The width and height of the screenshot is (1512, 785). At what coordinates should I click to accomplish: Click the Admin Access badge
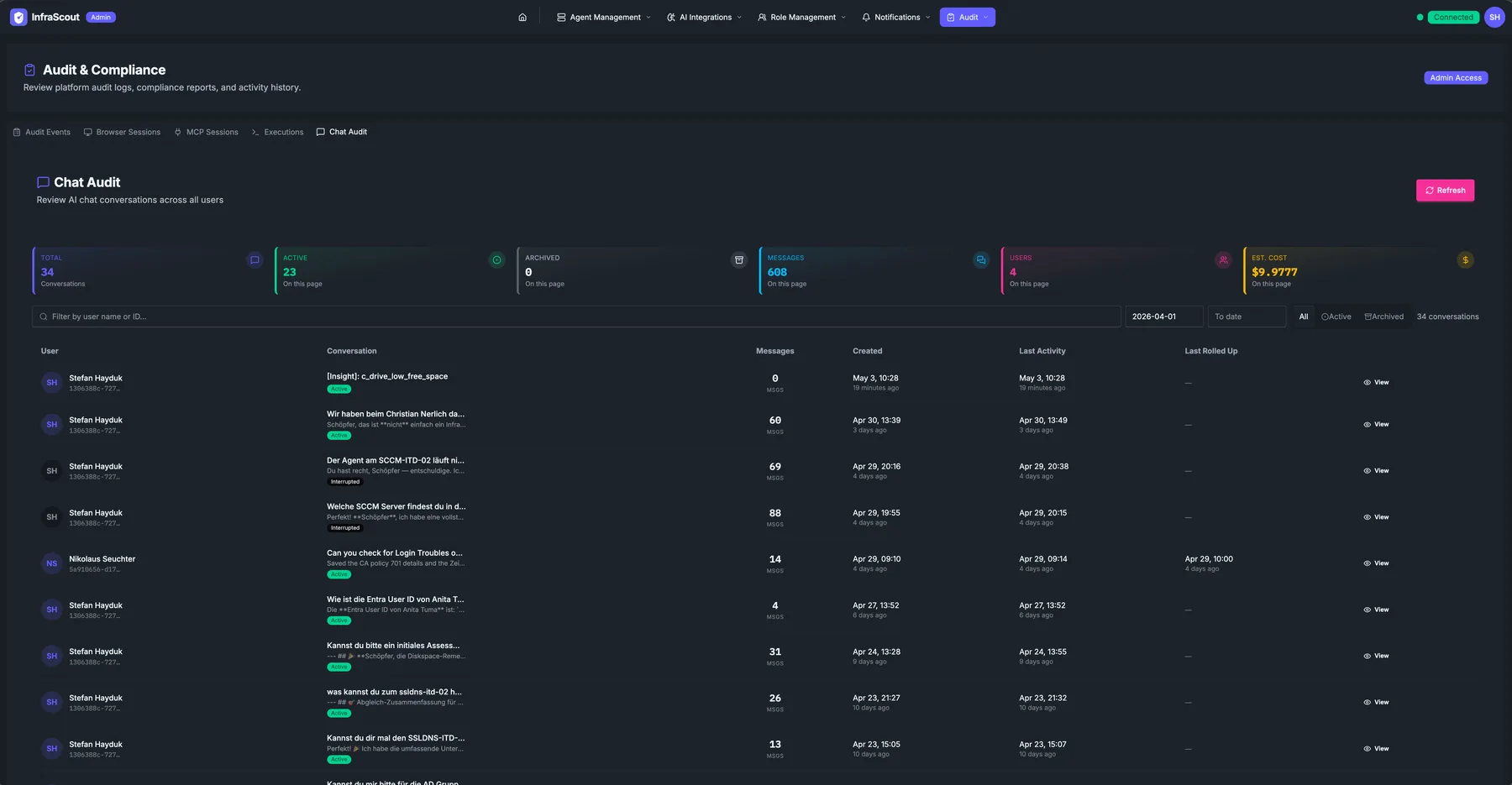coord(1456,78)
